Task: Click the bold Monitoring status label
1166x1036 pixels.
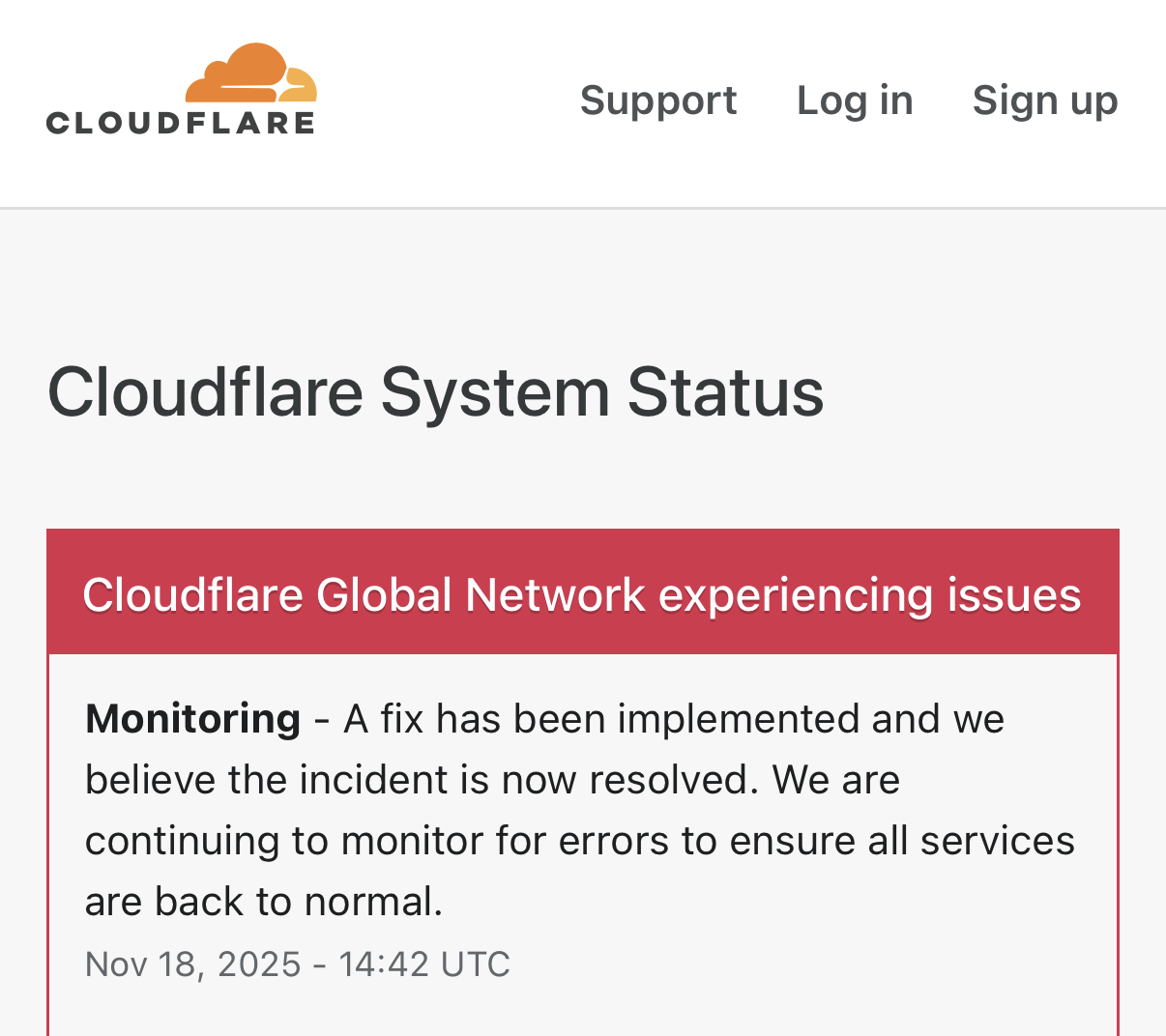Action: point(193,719)
